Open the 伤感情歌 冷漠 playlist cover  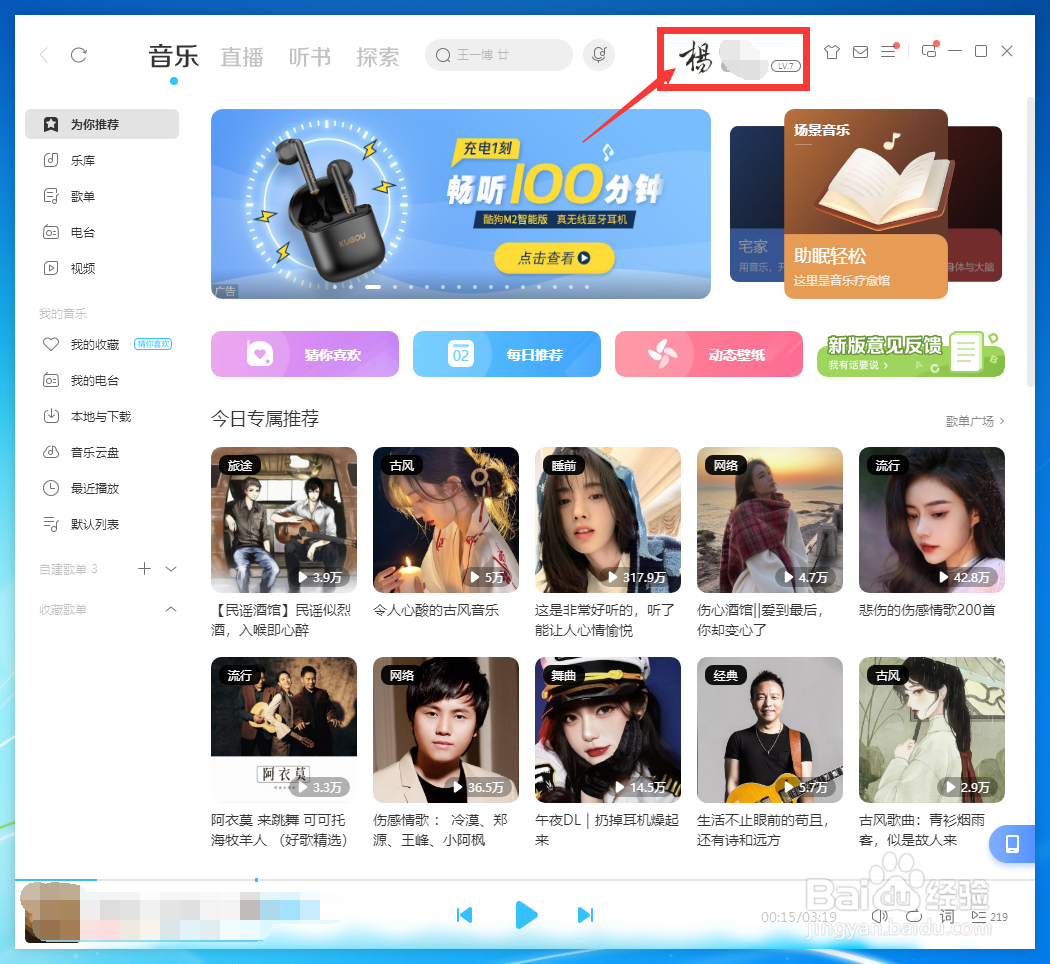point(446,730)
